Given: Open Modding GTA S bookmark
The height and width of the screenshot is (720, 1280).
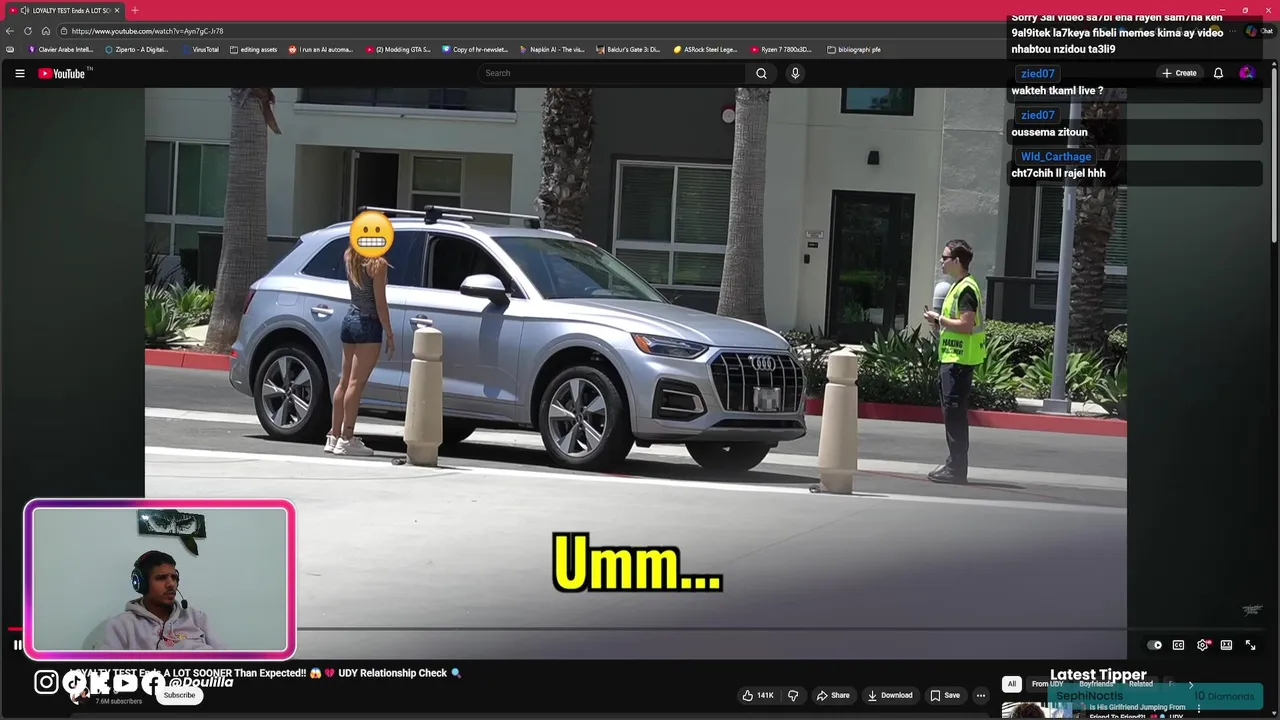Looking at the screenshot, I should (398, 49).
